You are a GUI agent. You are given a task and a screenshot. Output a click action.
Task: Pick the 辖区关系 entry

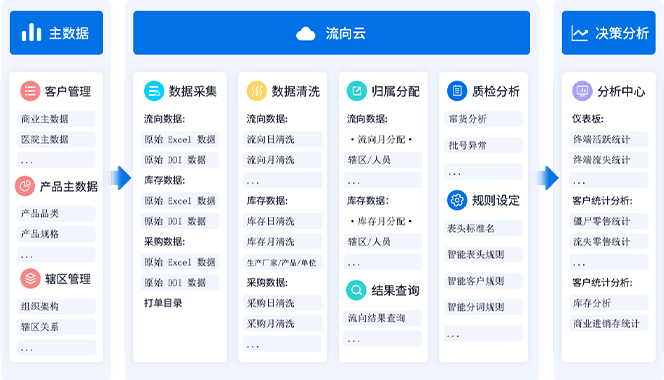pyautogui.click(x=56, y=327)
